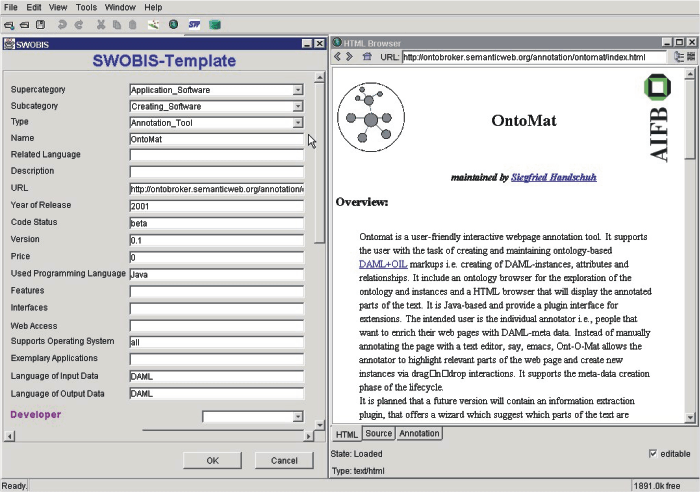The image size is (700, 492).
Task: Go forward in the HTML Browser
Action: click(x=351, y=58)
